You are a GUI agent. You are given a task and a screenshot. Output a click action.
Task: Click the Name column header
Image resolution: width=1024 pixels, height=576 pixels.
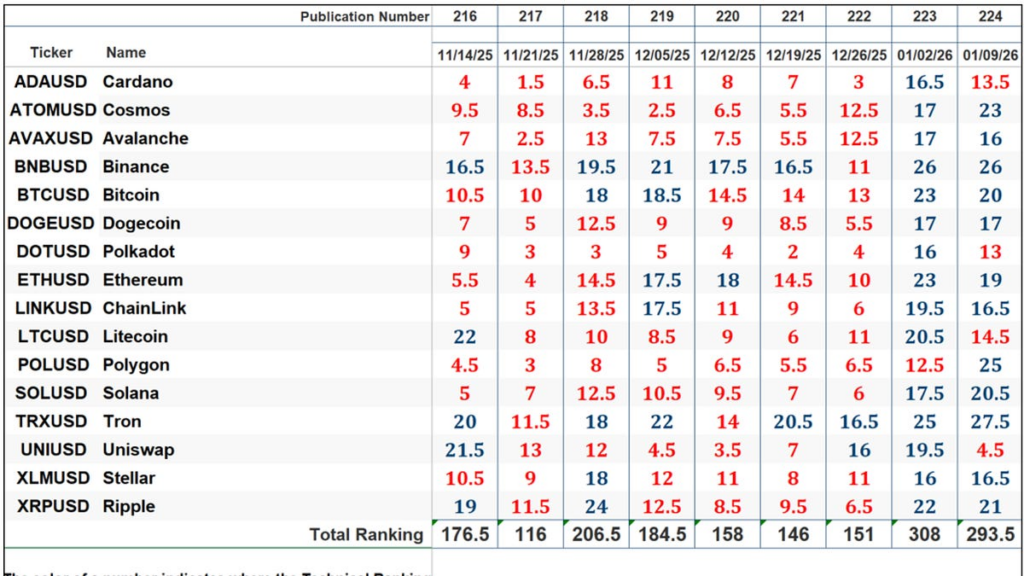(x=126, y=52)
